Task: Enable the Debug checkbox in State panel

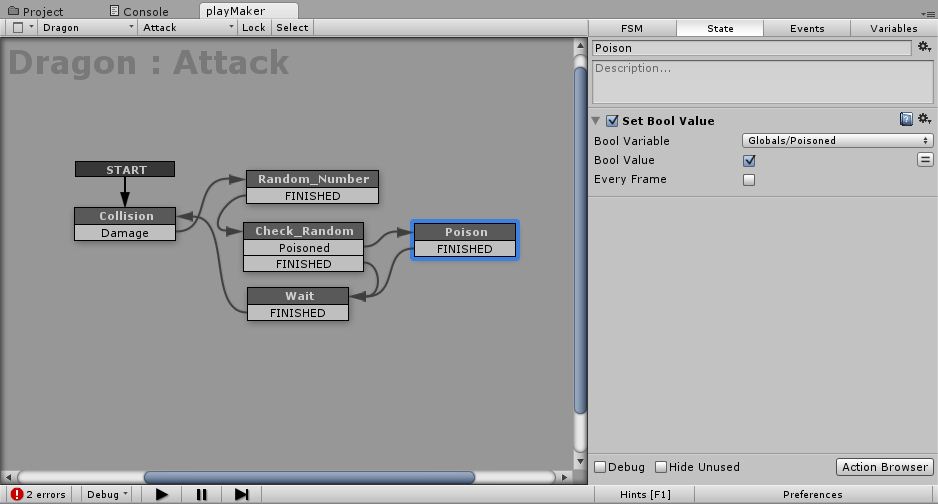Action: (x=600, y=467)
